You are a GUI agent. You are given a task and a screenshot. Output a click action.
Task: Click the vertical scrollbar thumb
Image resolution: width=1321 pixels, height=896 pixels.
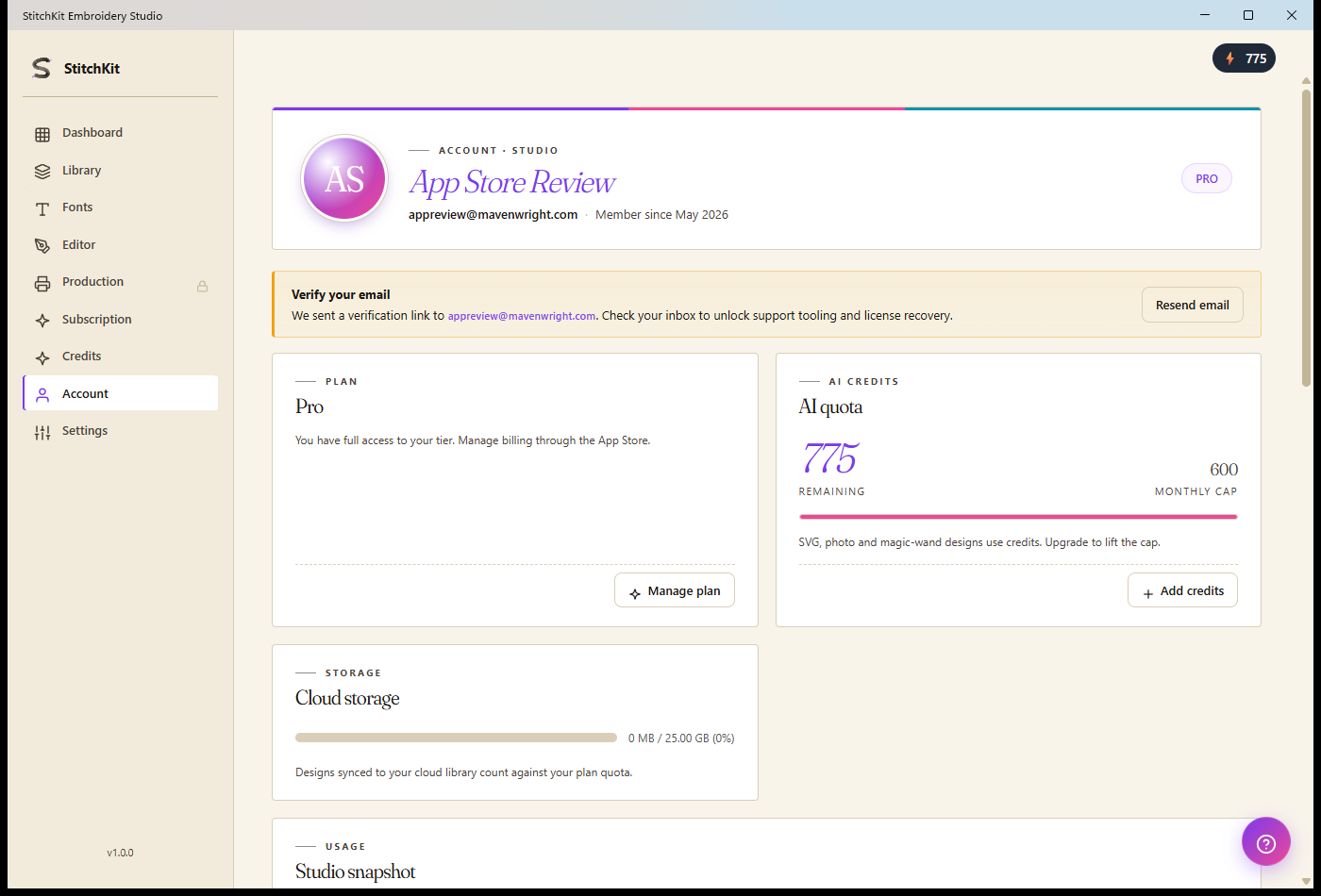tap(1306, 238)
